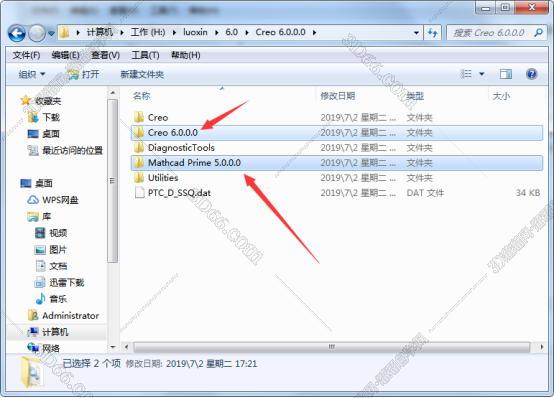Select 音乐 library in the sidebar
The image size is (554, 398).
(x=58, y=299)
